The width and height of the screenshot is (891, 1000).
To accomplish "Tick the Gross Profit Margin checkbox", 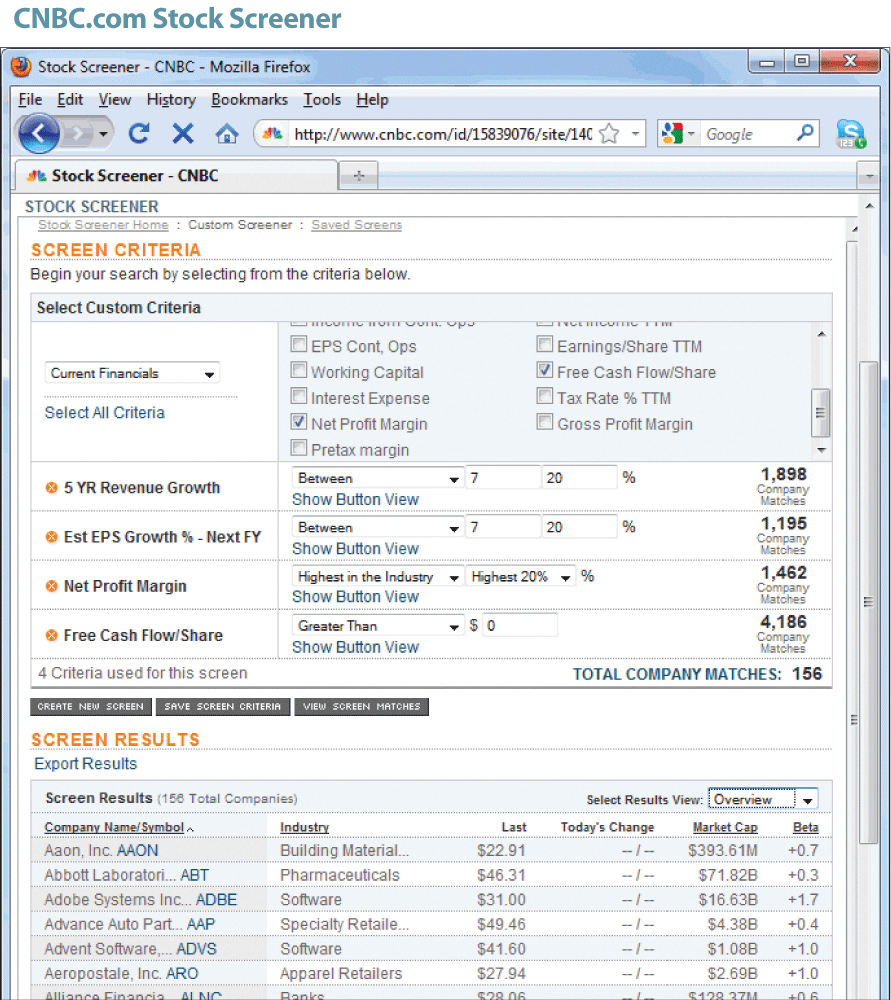I will (x=545, y=423).
